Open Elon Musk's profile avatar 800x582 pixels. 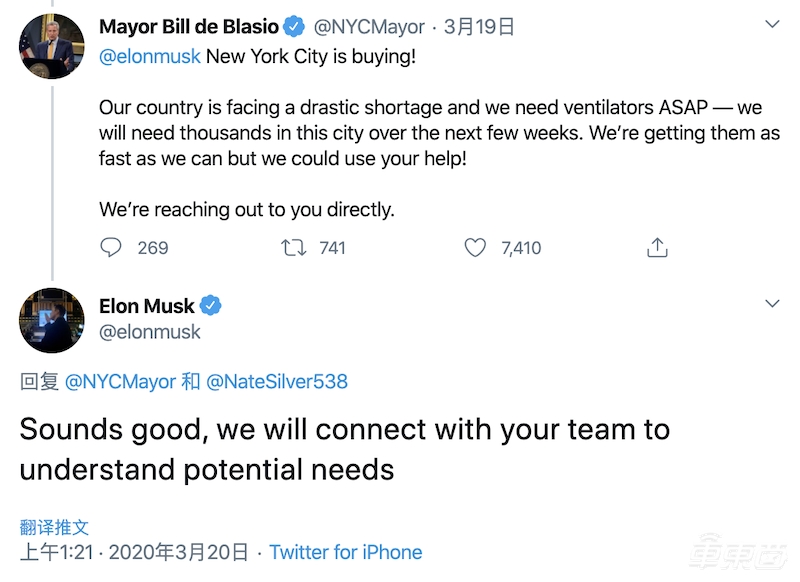click(x=51, y=320)
